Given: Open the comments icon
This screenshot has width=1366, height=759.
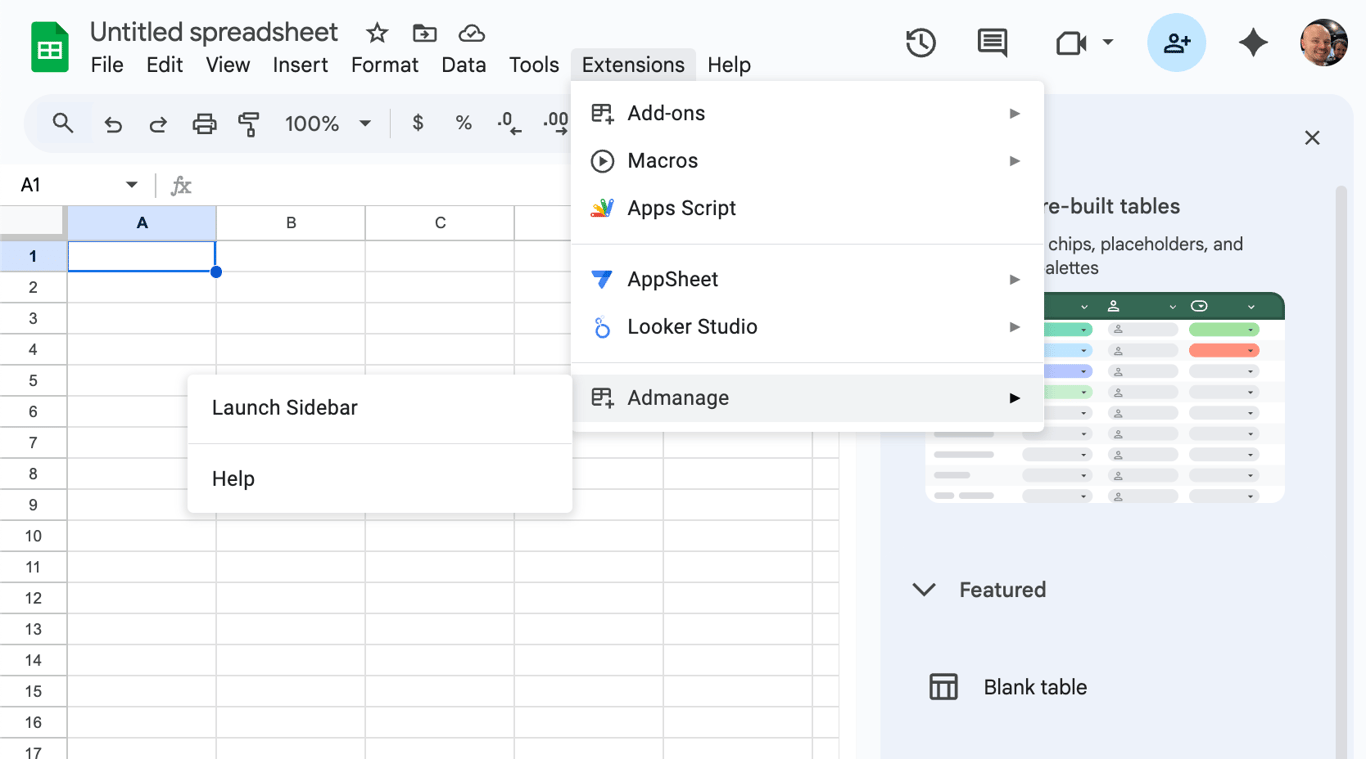Looking at the screenshot, I should 992,43.
